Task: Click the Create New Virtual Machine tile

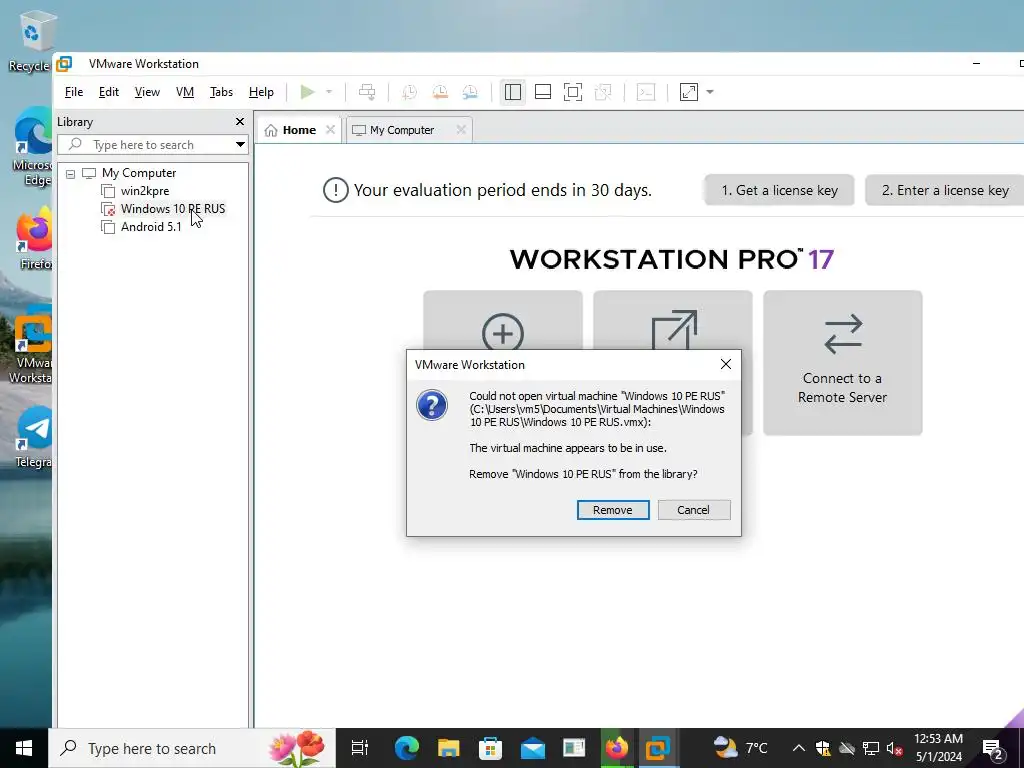Action: pyautogui.click(x=503, y=320)
